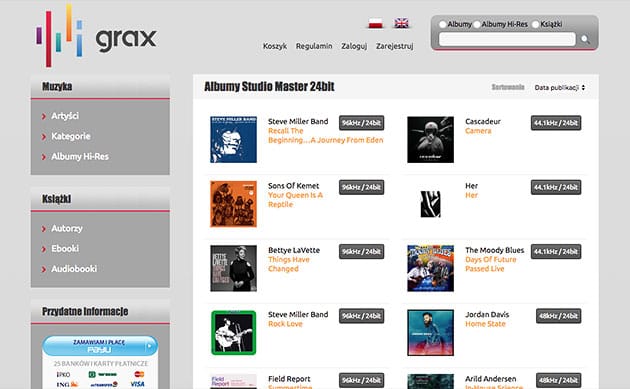The width and height of the screenshot is (630, 389).
Task: Open Ebooki in Książki sidebar
Action: (x=65, y=248)
